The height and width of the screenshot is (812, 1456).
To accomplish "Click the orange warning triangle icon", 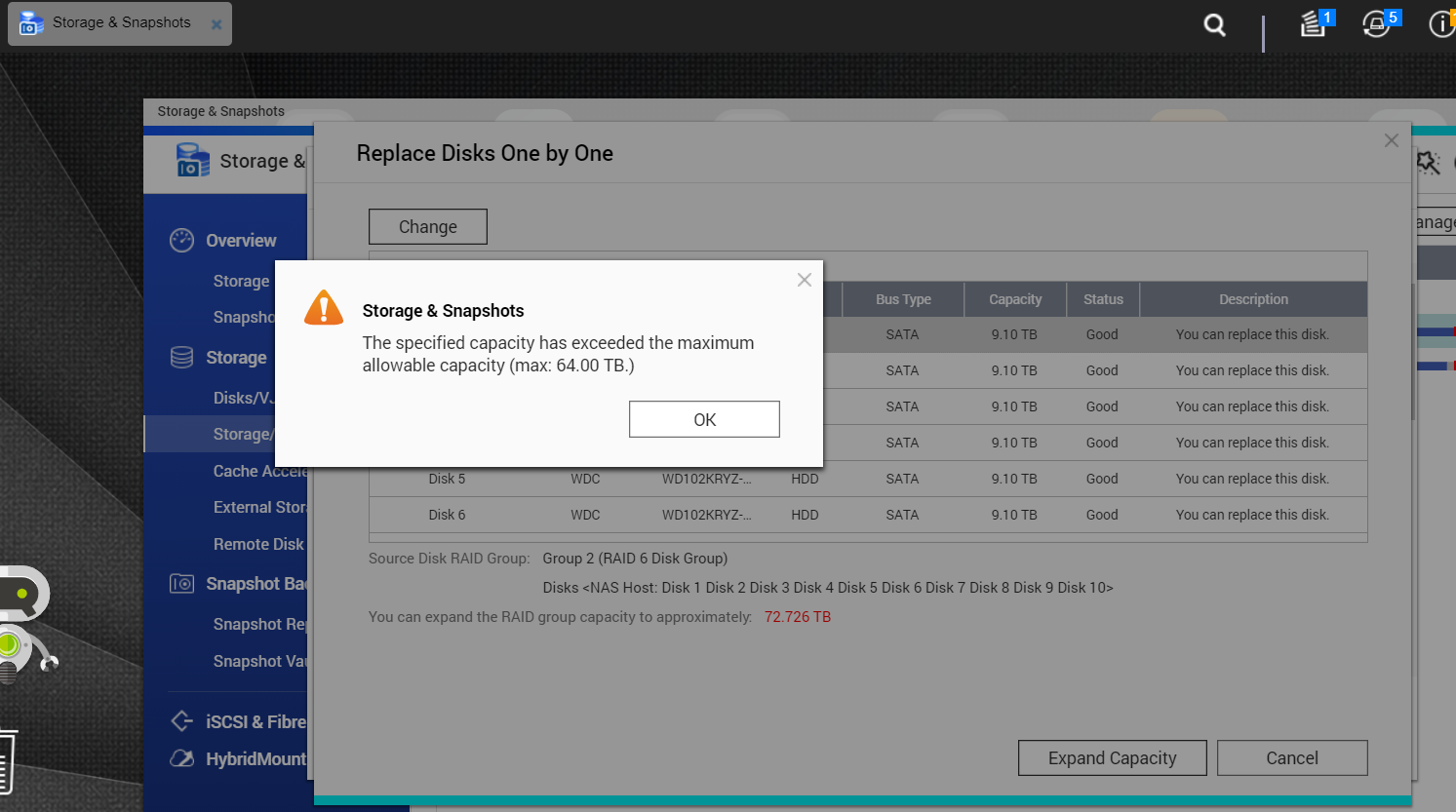I will (x=324, y=308).
